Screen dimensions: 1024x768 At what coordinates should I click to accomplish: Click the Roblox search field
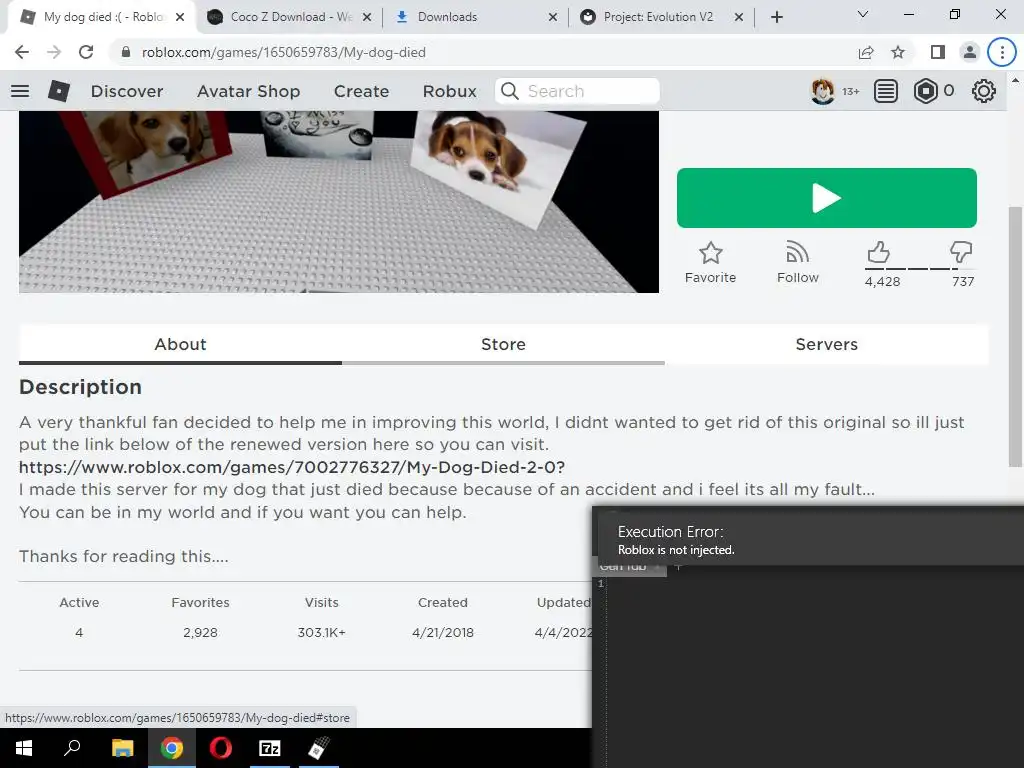pyautogui.click(x=577, y=91)
